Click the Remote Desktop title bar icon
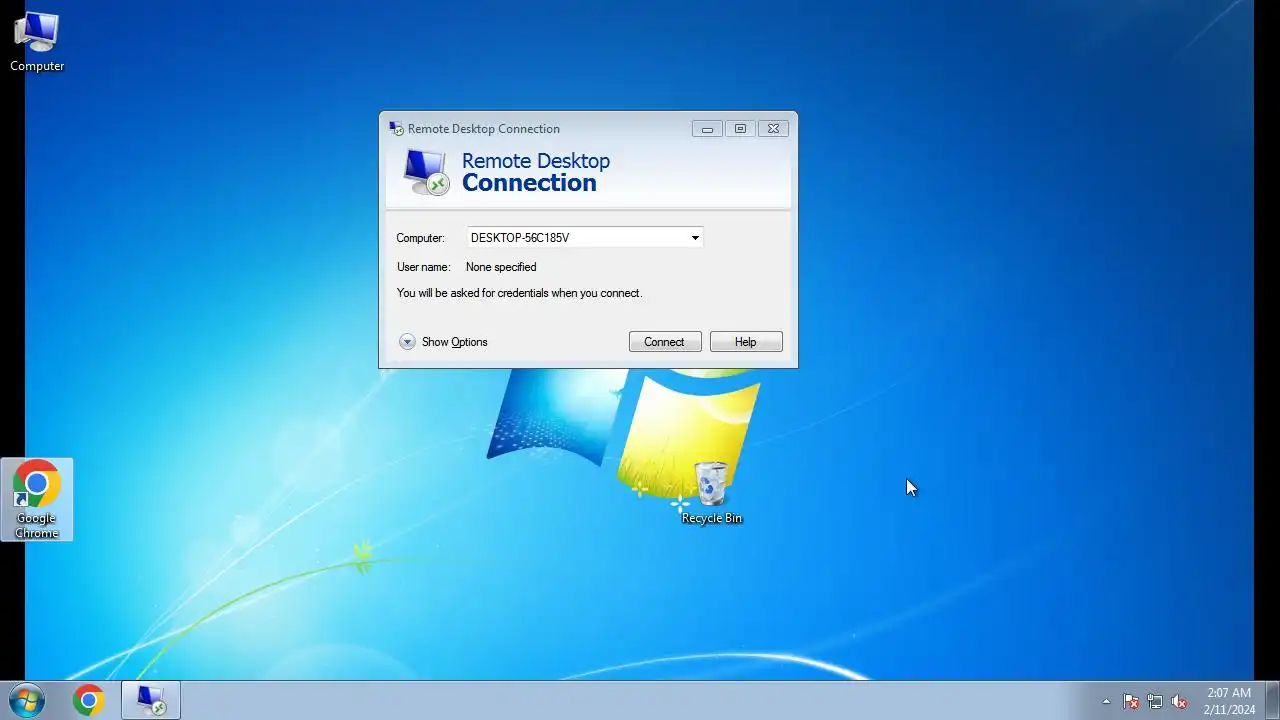 397,128
